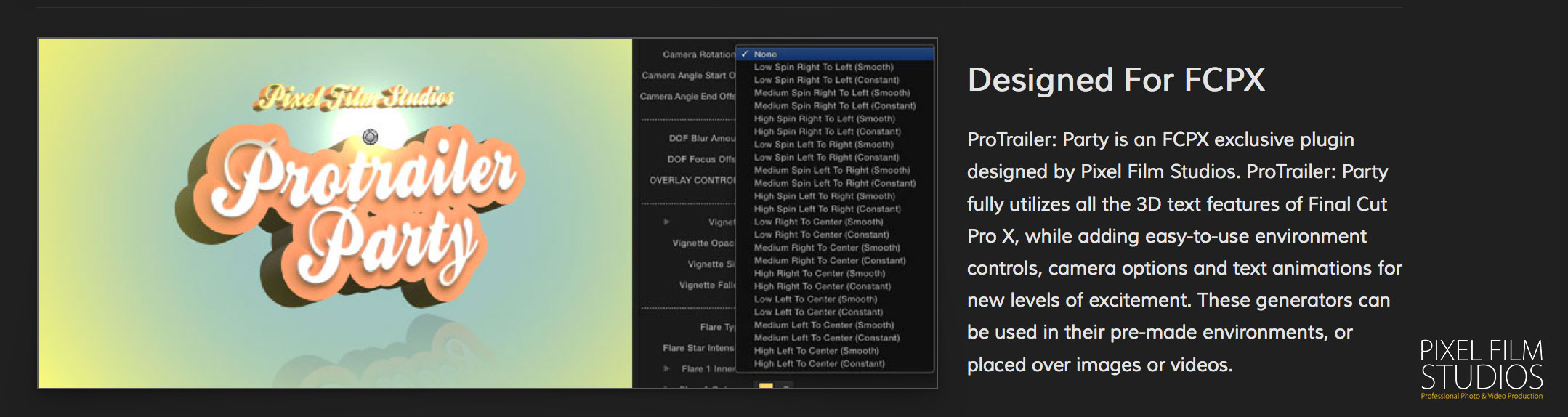Choose High Spin Right To Left (Smooth)
The height and width of the screenshot is (417, 1568).
(x=825, y=119)
